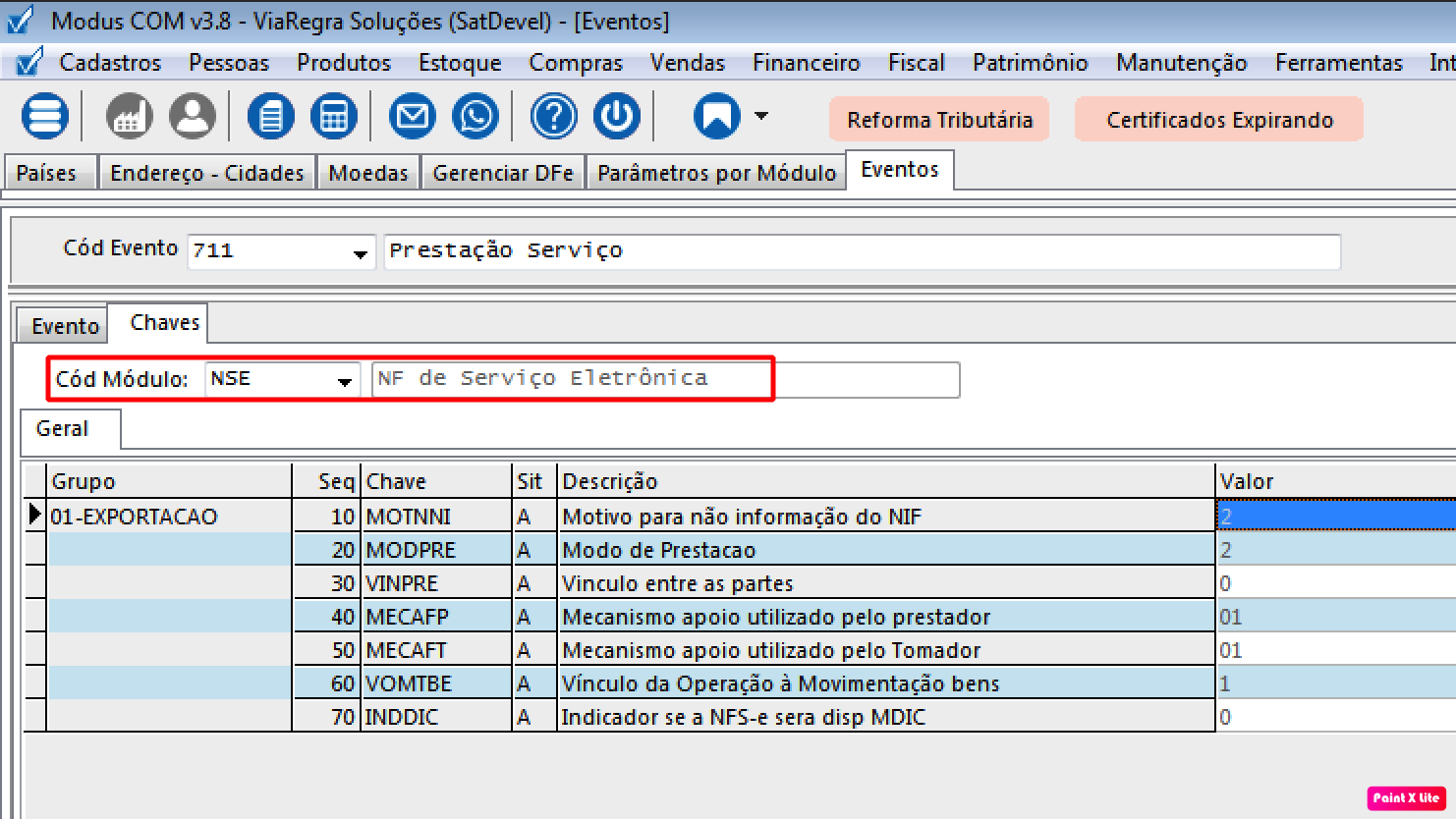Open the Cód Evento dropdown
Screen dimensions: 1456x819
pyautogui.click(x=361, y=253)
